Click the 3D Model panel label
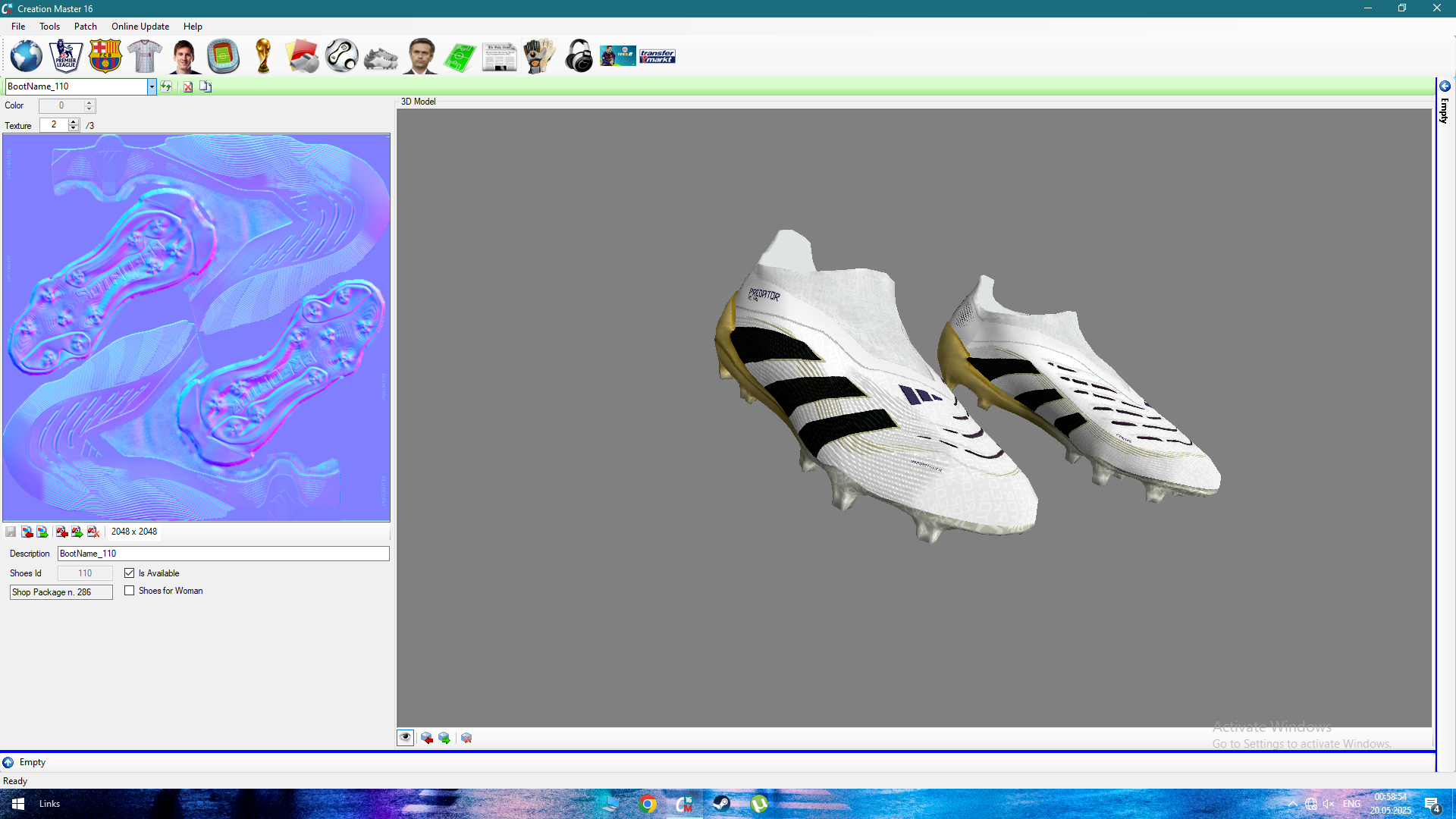The height and width of the screenshot is (819, 1456). click(x=418, y=102)
